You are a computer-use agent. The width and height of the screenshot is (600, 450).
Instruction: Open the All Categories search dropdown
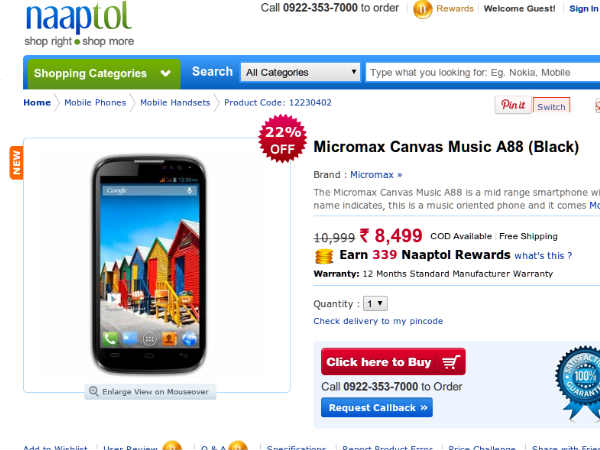coord(300,72)
